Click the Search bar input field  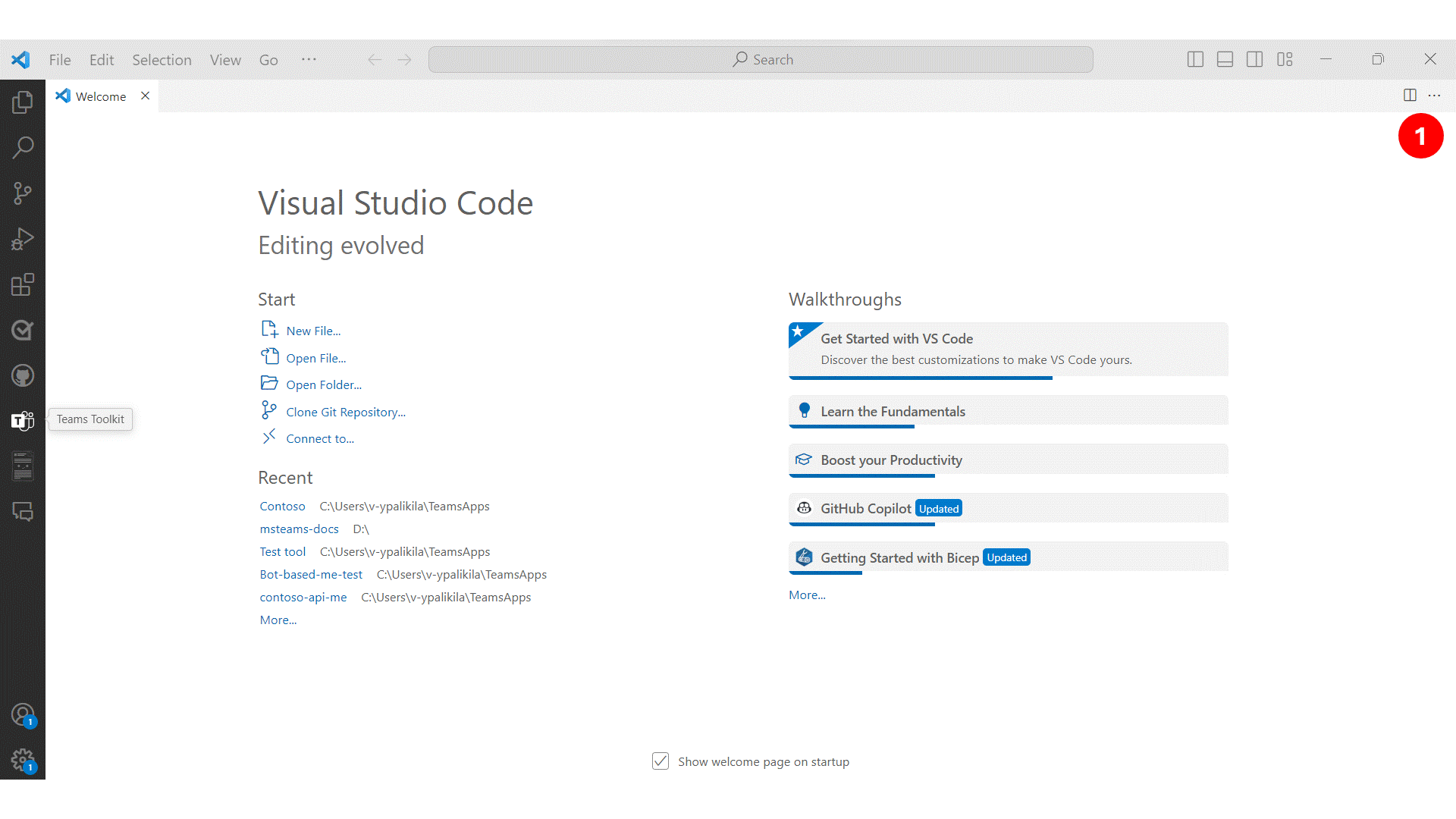click(x=761, y=59)
